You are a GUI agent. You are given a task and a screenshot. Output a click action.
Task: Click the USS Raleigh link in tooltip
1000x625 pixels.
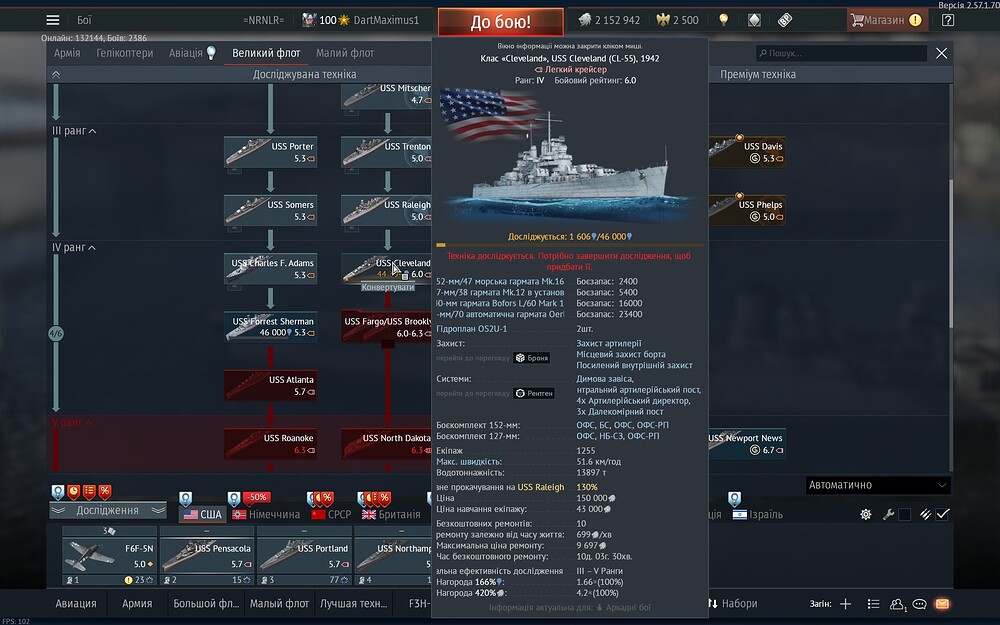(541, 487)
